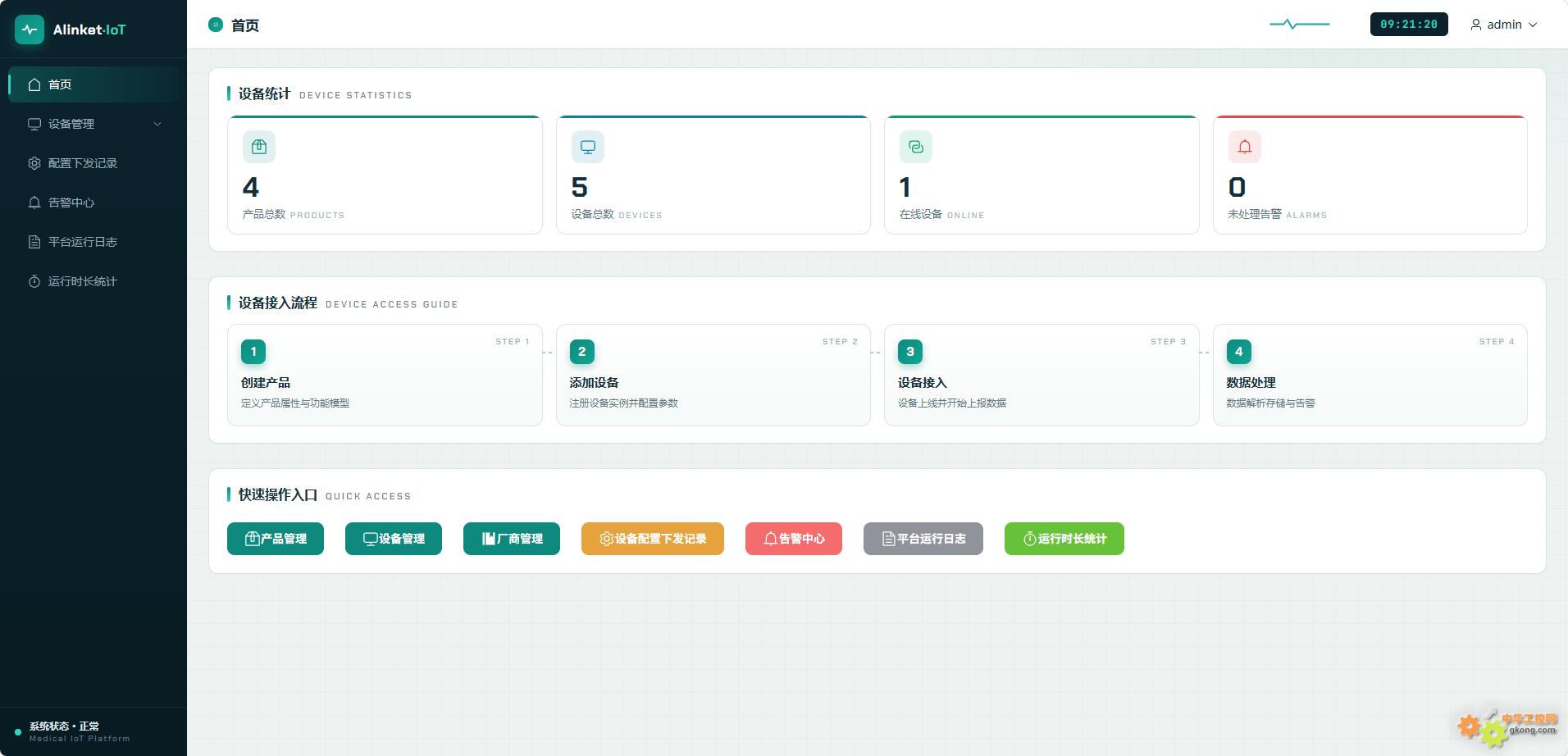
Task: Click step number 4 badge for 数据处理
Action: coord(1239,352)
